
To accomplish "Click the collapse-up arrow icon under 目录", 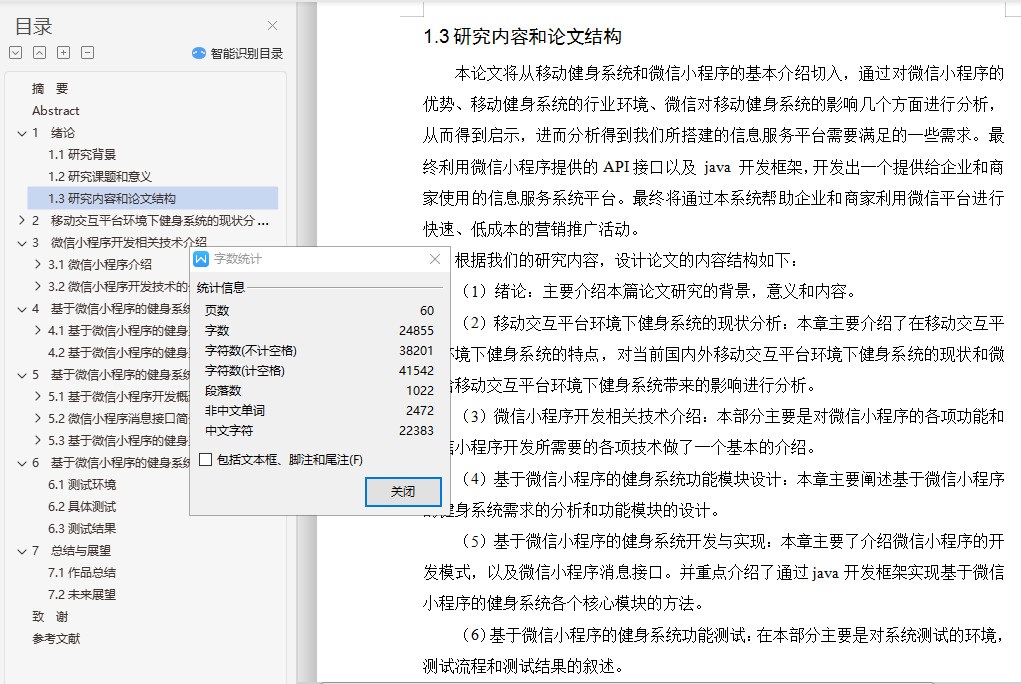I will [40, 53].
